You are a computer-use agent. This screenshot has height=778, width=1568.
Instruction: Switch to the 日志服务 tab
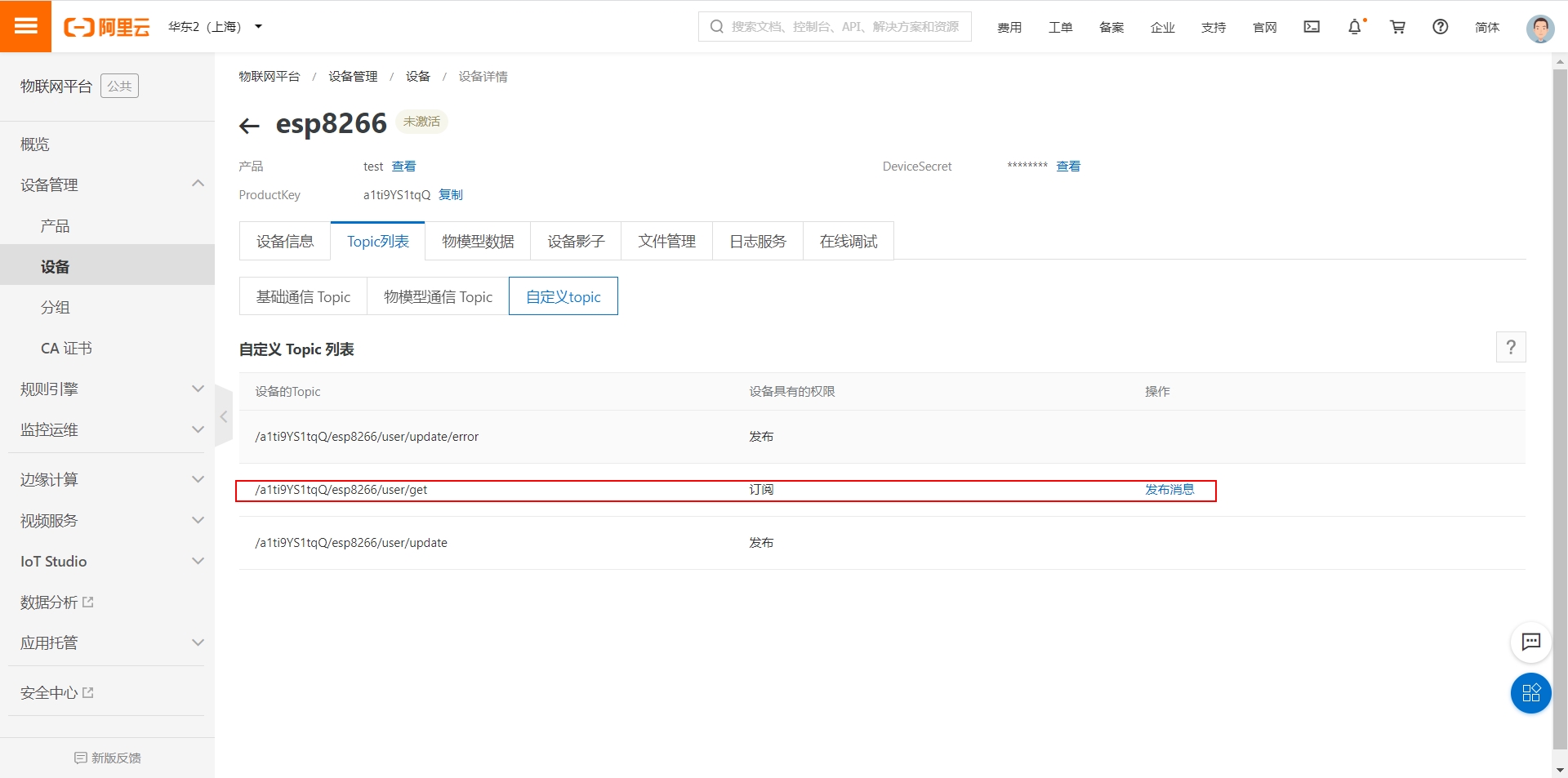point(758,241)
